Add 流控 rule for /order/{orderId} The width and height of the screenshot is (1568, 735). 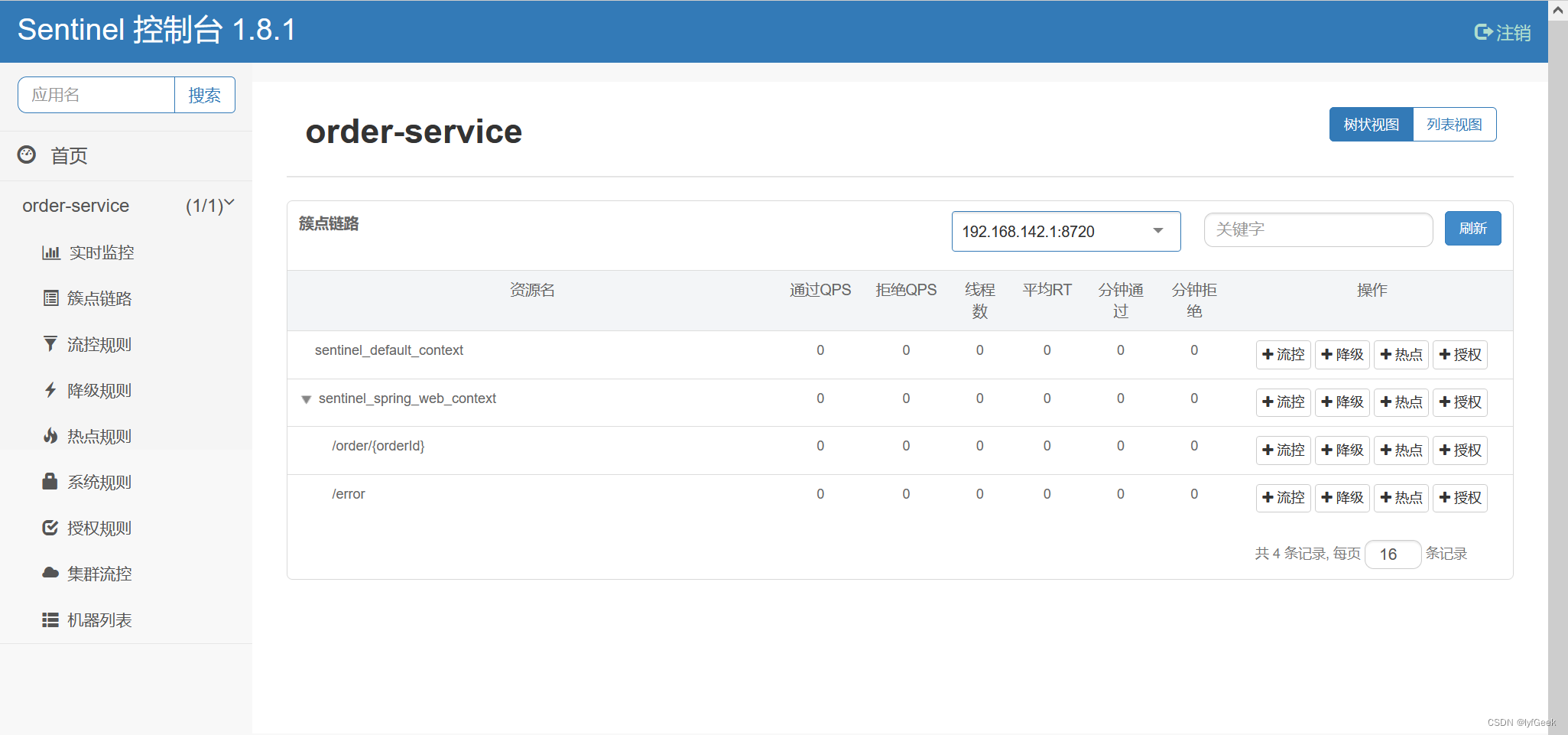[x=1283, y=450]
